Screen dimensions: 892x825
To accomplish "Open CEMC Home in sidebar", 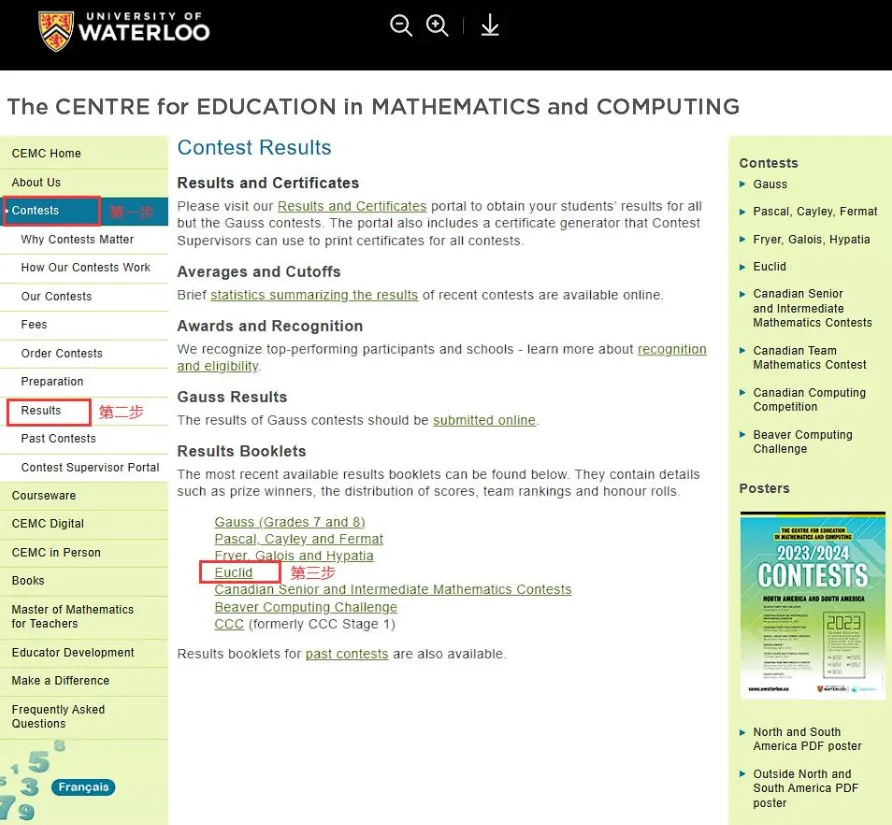I will pos(46,154).
